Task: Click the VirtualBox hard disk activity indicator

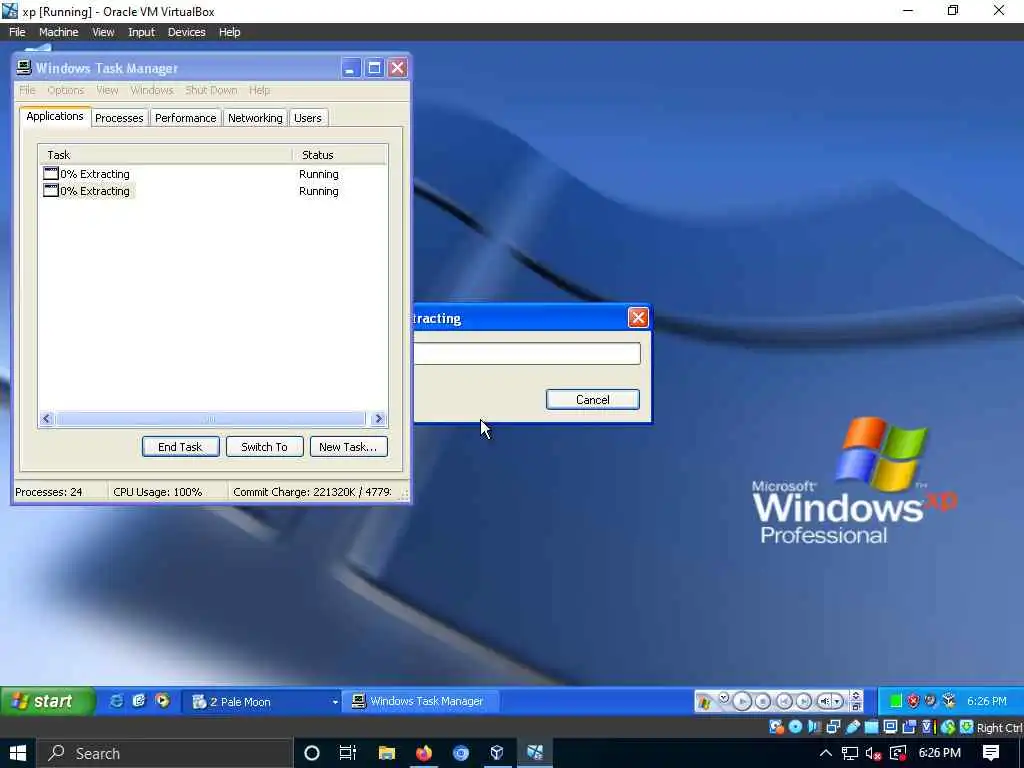Action: tap(776, 727)
